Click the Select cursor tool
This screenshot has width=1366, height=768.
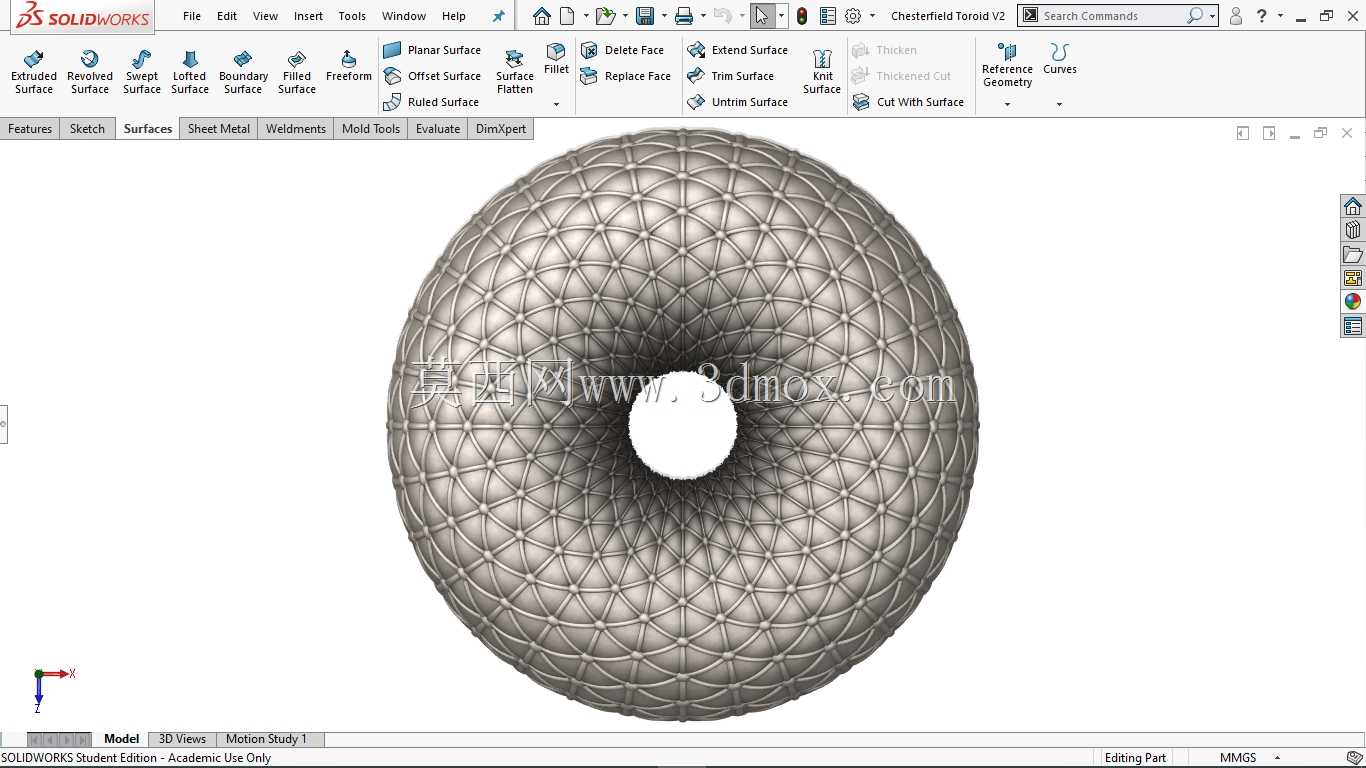762,16
